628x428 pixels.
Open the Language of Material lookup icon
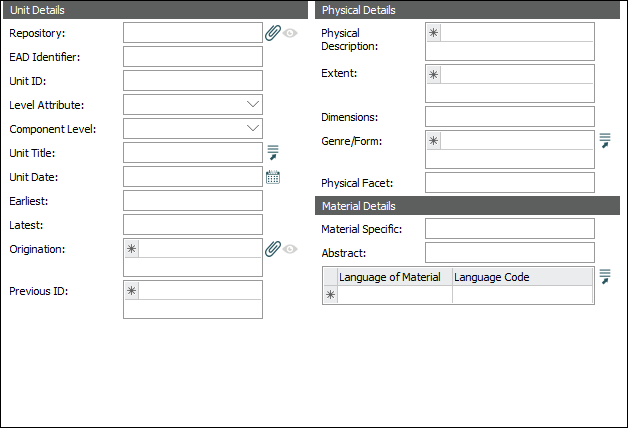click(x=605, y=277)
